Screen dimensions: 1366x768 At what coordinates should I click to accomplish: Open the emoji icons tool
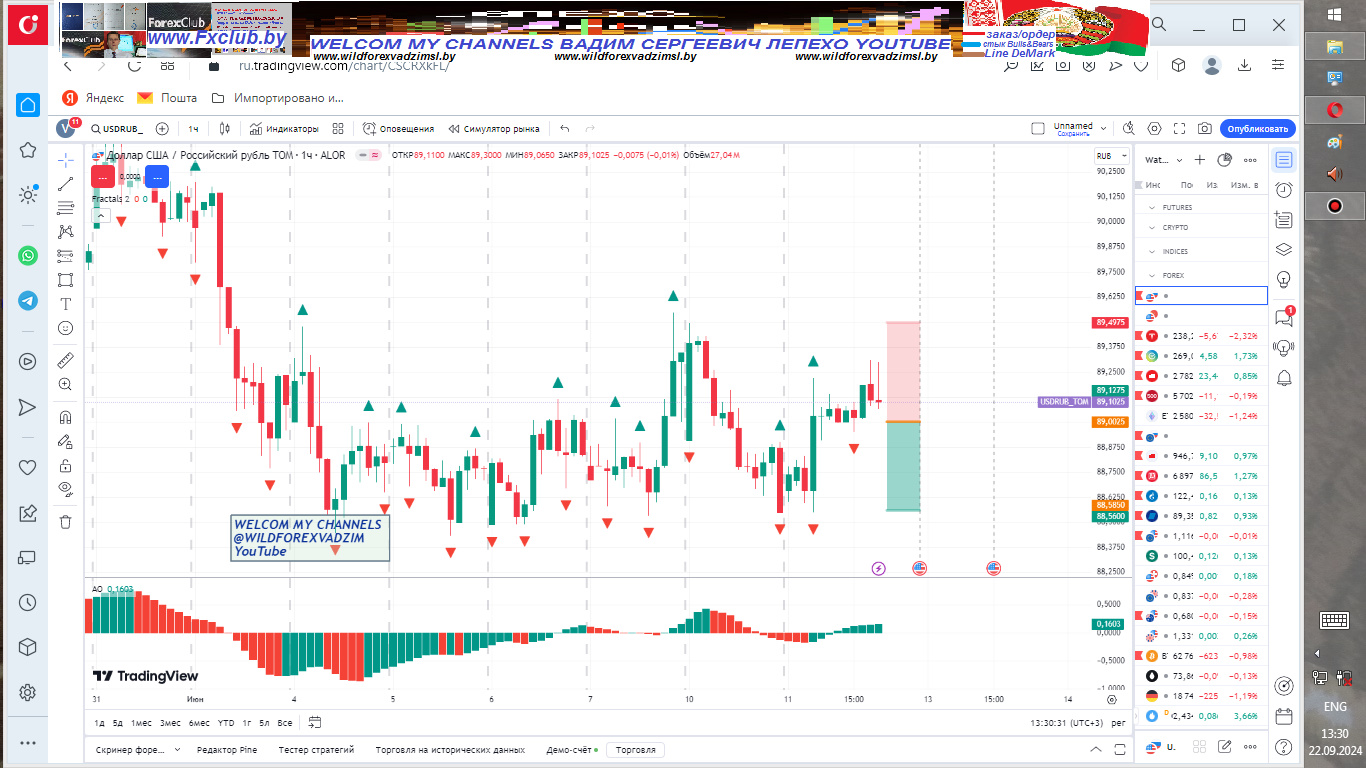65,327
